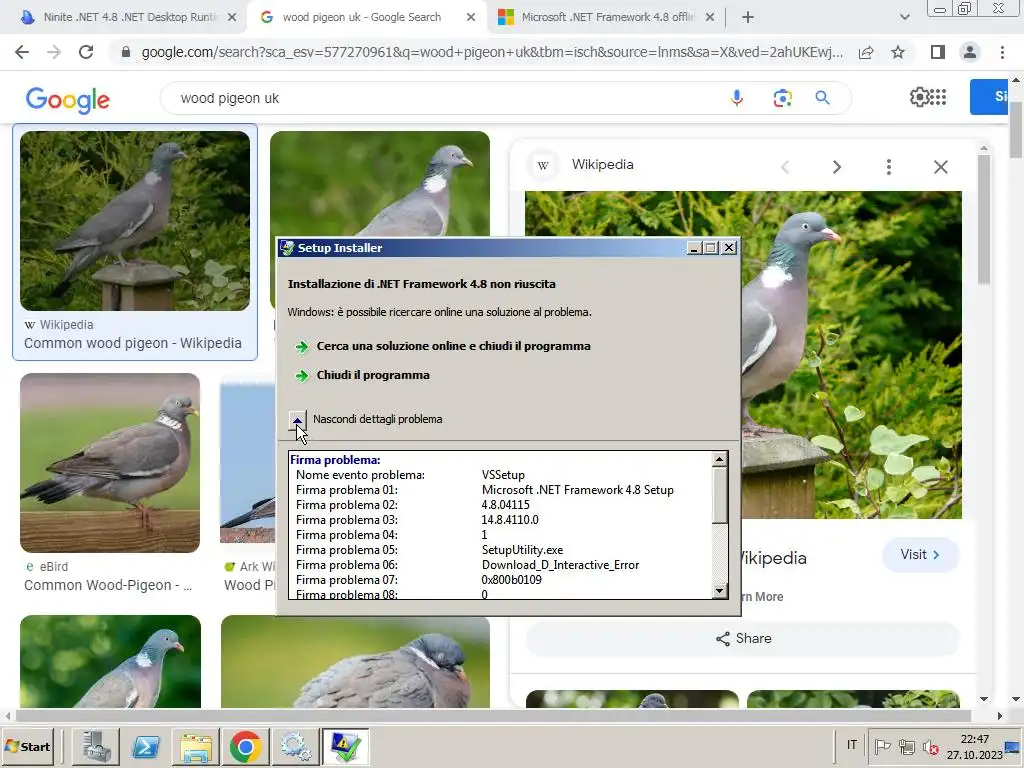Click version value 4.8.04115
Image resolution: width=1024 pixels, height=768 pixels.
tap(505, 505)
